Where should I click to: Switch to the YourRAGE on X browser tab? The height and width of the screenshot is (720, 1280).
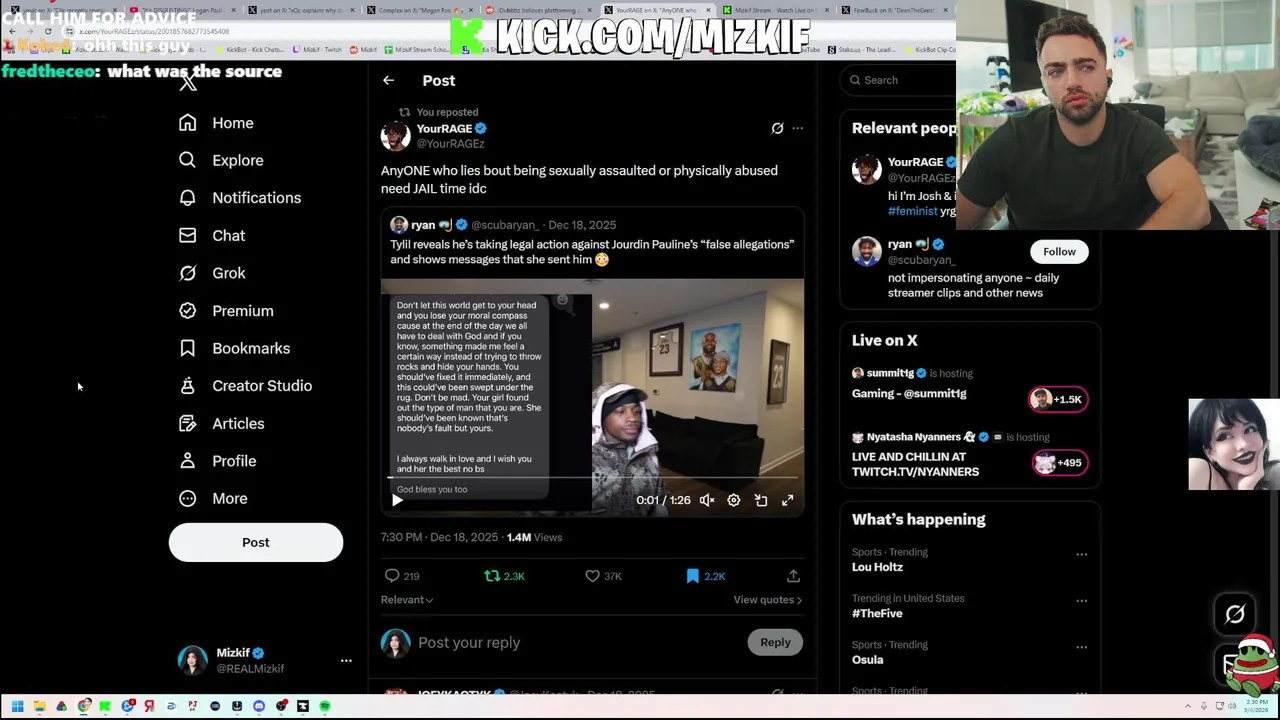point(656,10)
